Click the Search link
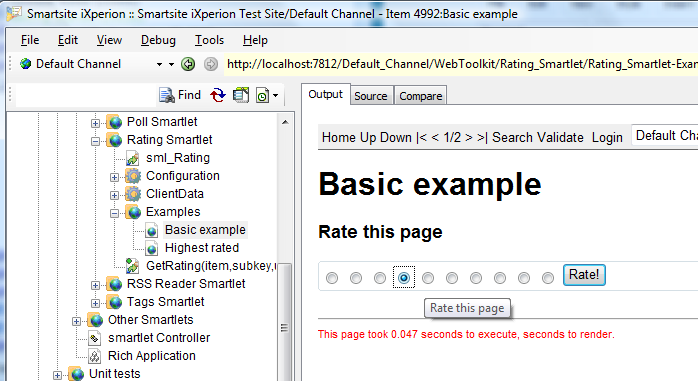The width and height of the screenshot is (698, 381). [512, 138]
